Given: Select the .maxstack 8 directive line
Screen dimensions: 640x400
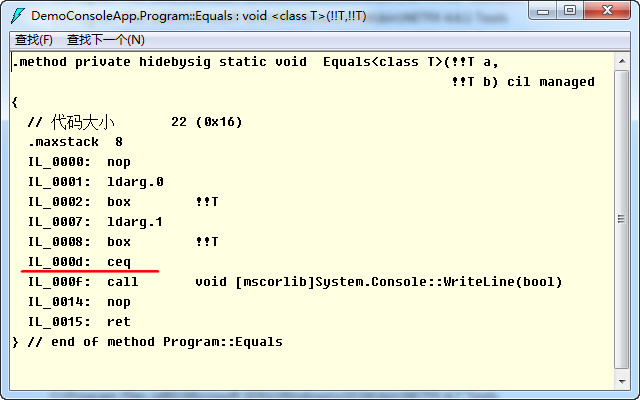Looking at the screenshot, I should point(75,142).
